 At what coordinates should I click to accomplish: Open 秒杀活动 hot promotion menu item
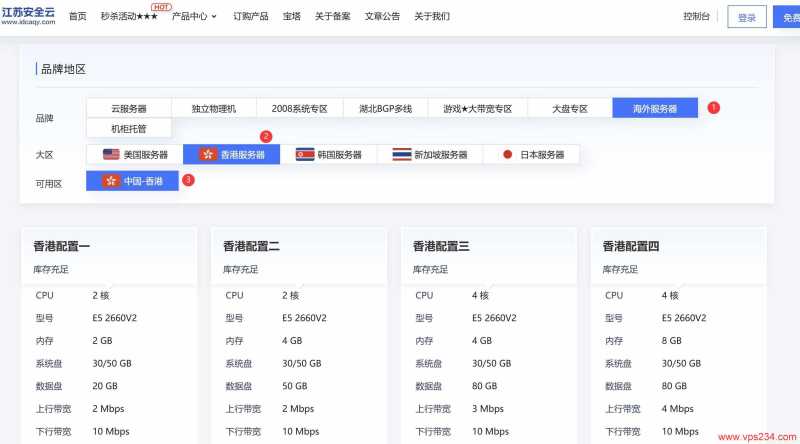pyautogui.click(x=129, y=17)
